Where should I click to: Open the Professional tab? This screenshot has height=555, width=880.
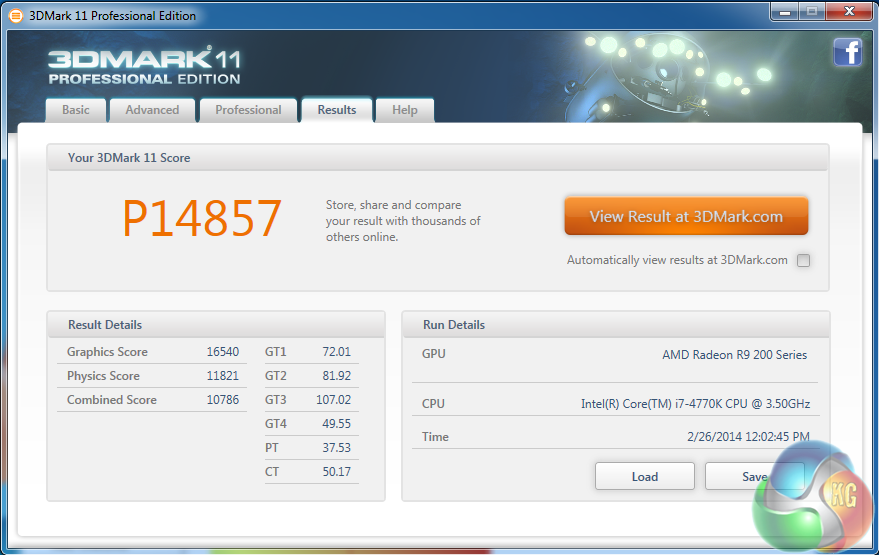[248, 110]
